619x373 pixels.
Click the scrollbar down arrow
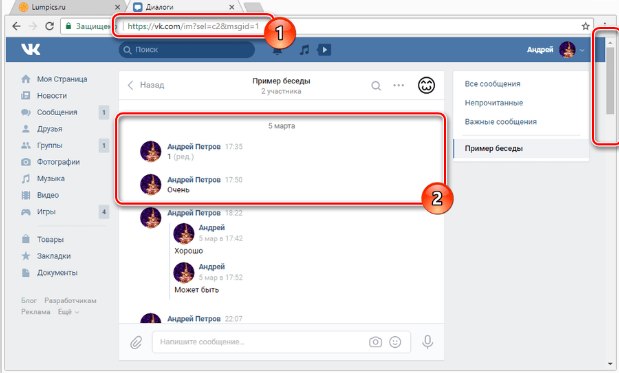coord(610,364)
